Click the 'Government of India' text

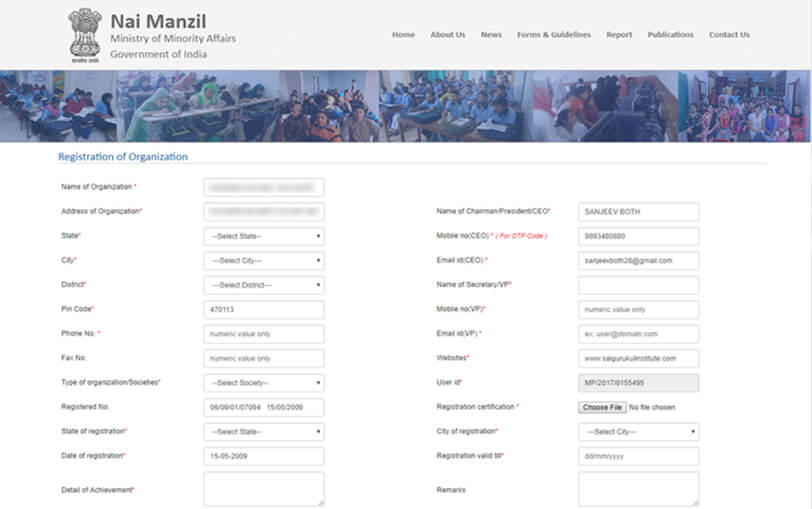pyautogui.click(x=158, y=54)
